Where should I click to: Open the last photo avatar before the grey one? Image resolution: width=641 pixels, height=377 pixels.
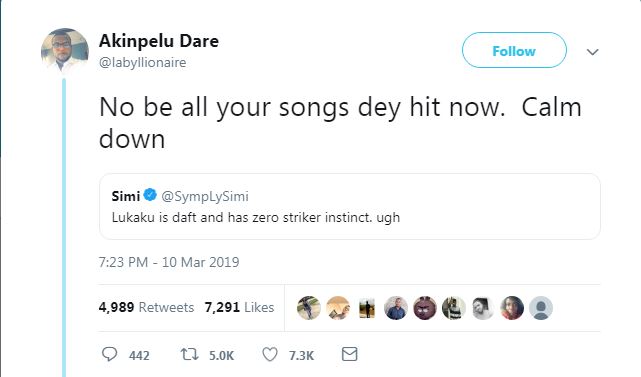(x=512, y=308)
